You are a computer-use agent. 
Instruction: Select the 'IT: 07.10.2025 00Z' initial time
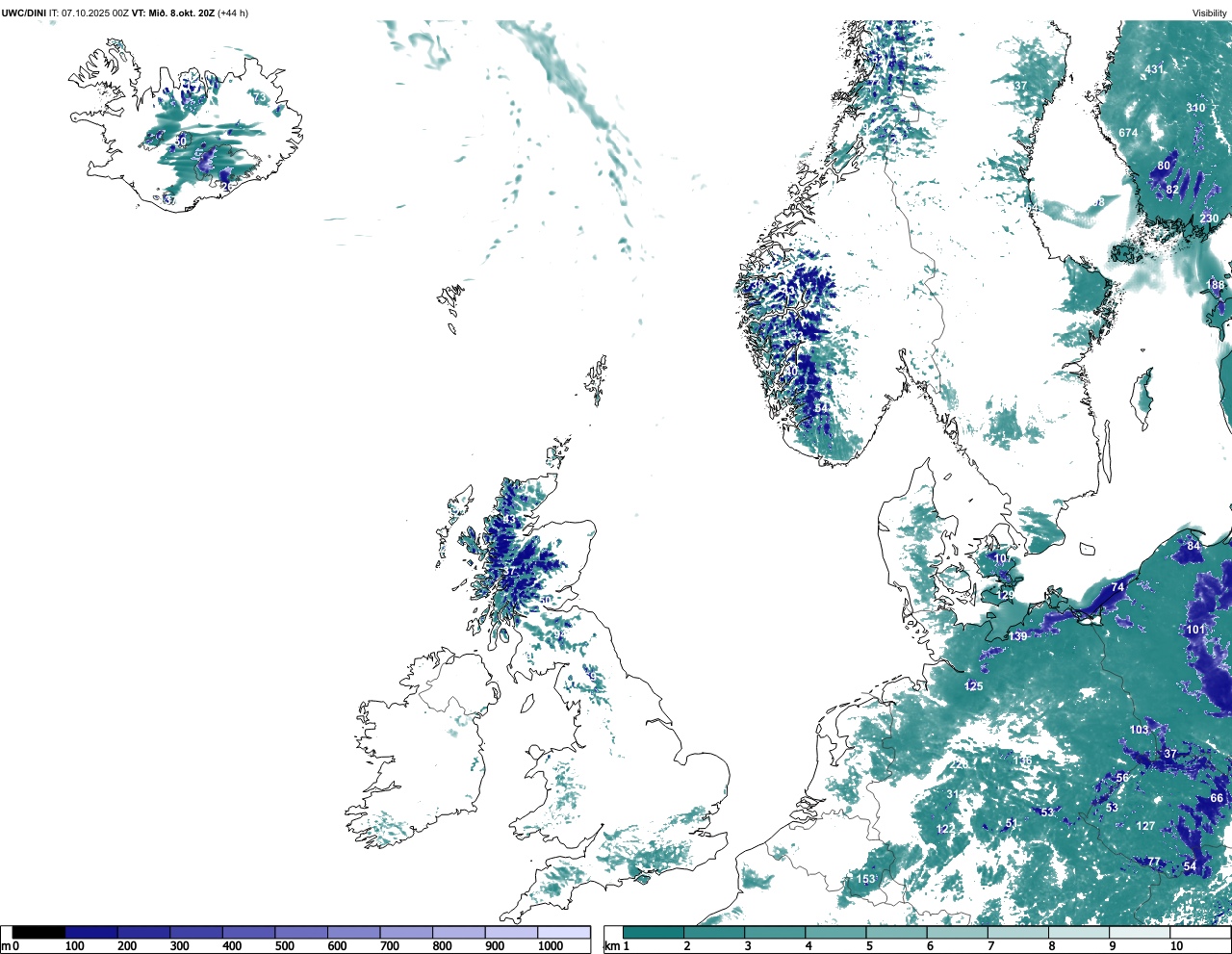click(x=89, y=13)
